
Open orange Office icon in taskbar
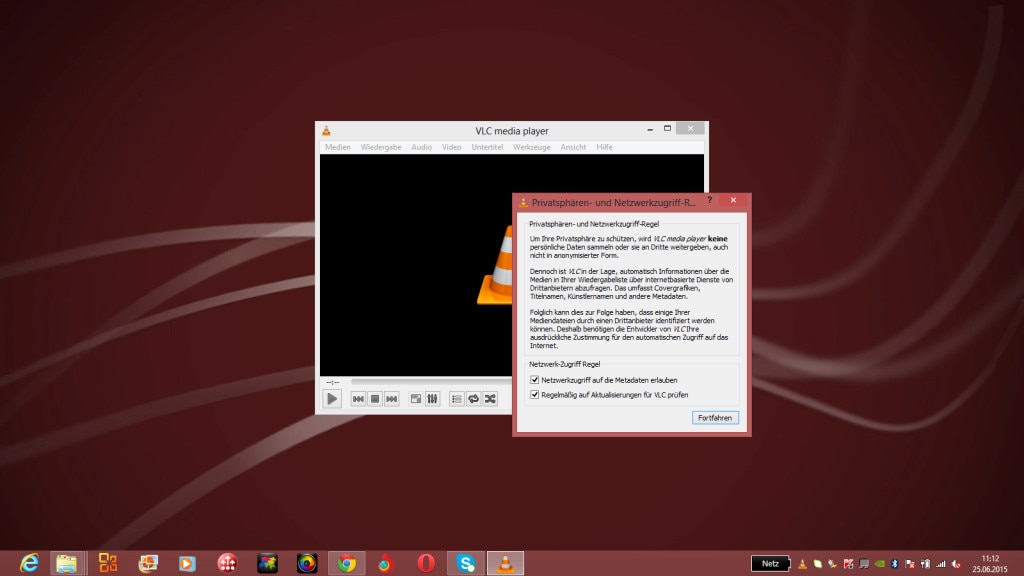108,563
